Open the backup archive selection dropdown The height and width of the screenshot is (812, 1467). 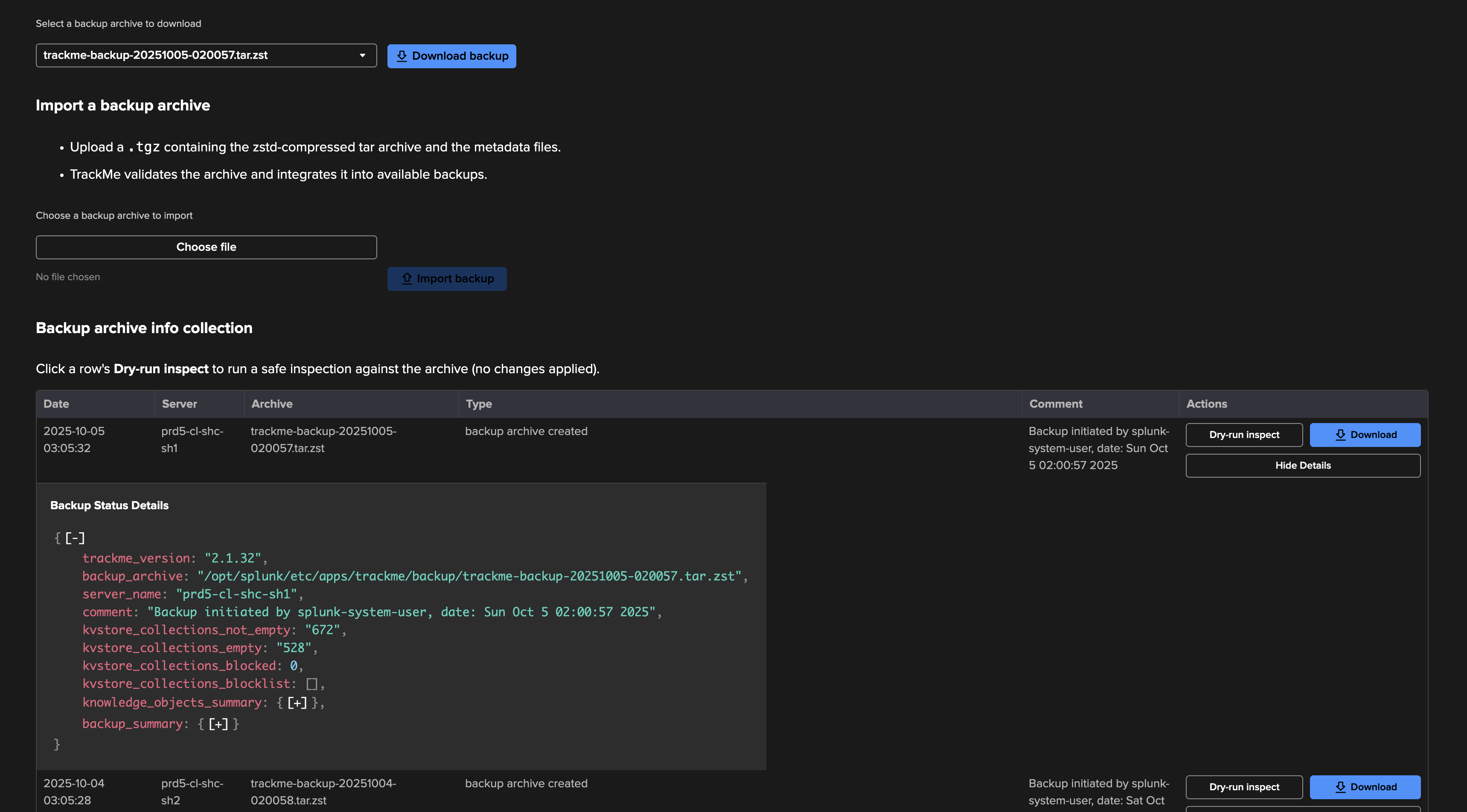(x=206, y=55)
